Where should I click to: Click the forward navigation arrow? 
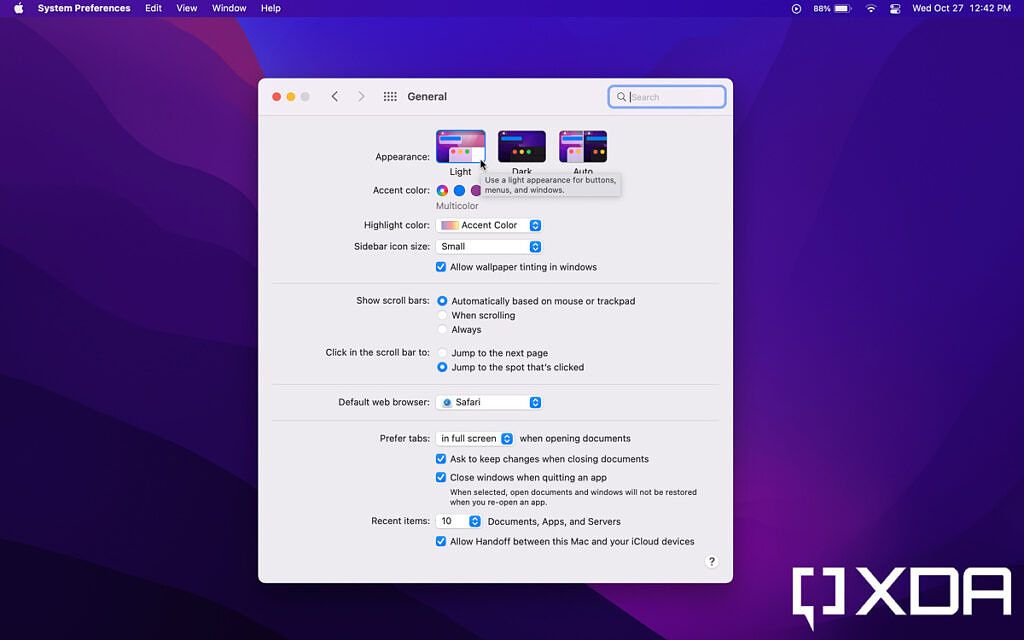coord(361,96)
